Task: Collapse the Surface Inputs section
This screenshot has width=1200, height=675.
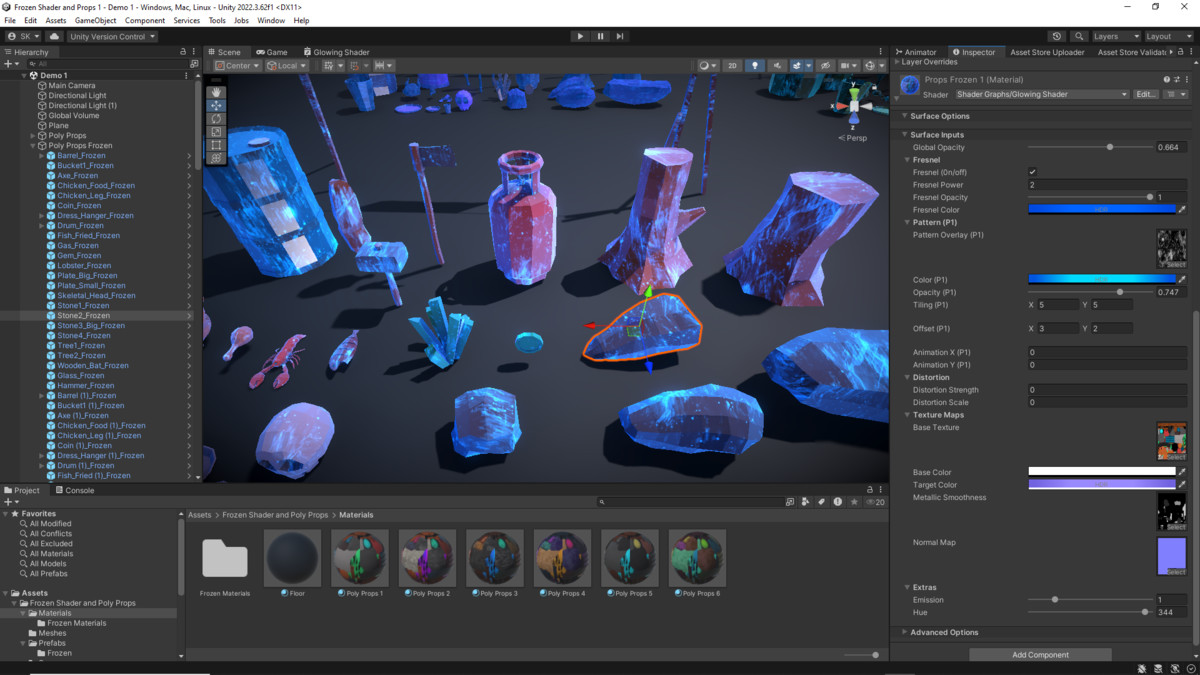Action: (905, 134)
